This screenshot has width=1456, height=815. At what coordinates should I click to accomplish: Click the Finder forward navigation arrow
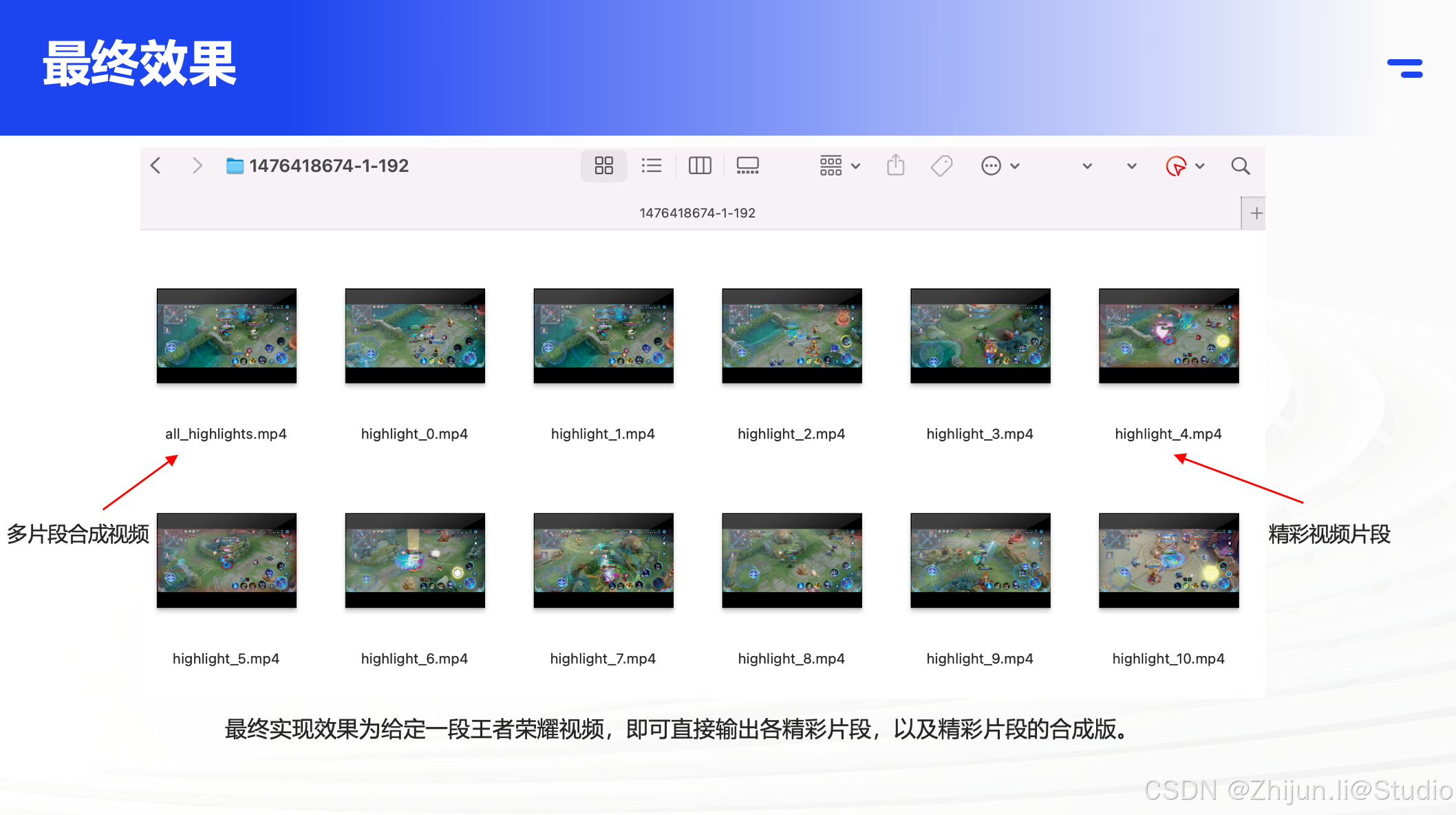point(197,166)
